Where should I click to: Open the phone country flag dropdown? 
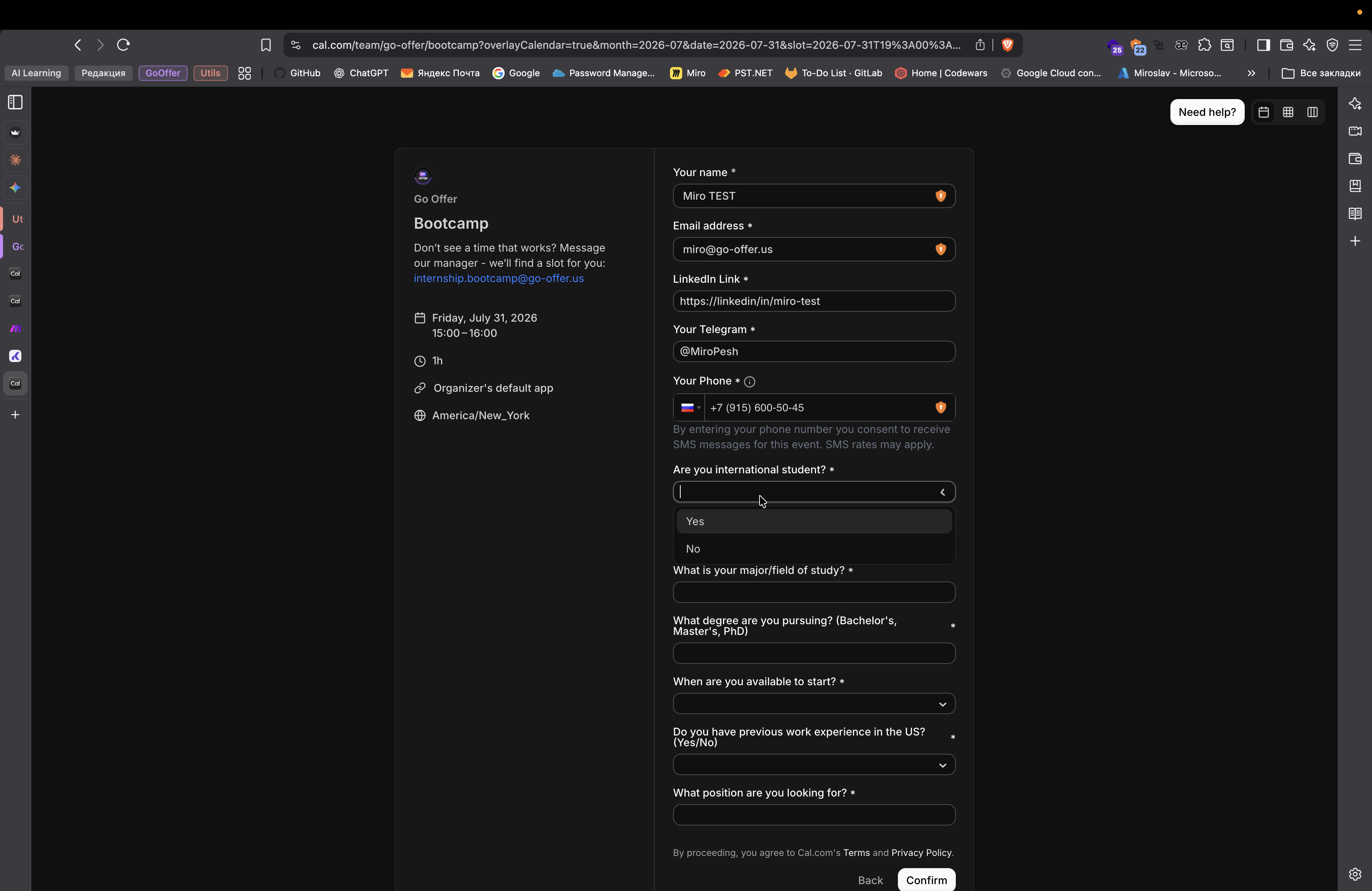(689, 407)
